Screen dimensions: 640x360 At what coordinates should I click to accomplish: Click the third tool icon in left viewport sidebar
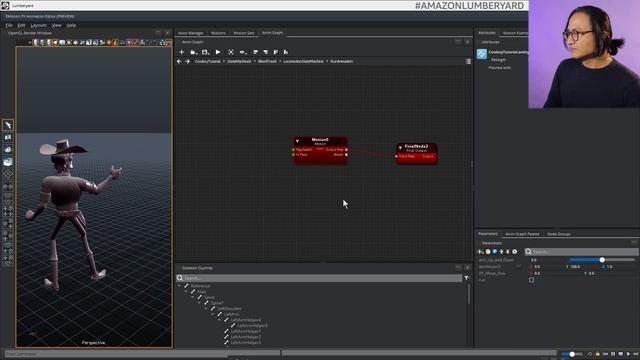click(8, 150)
